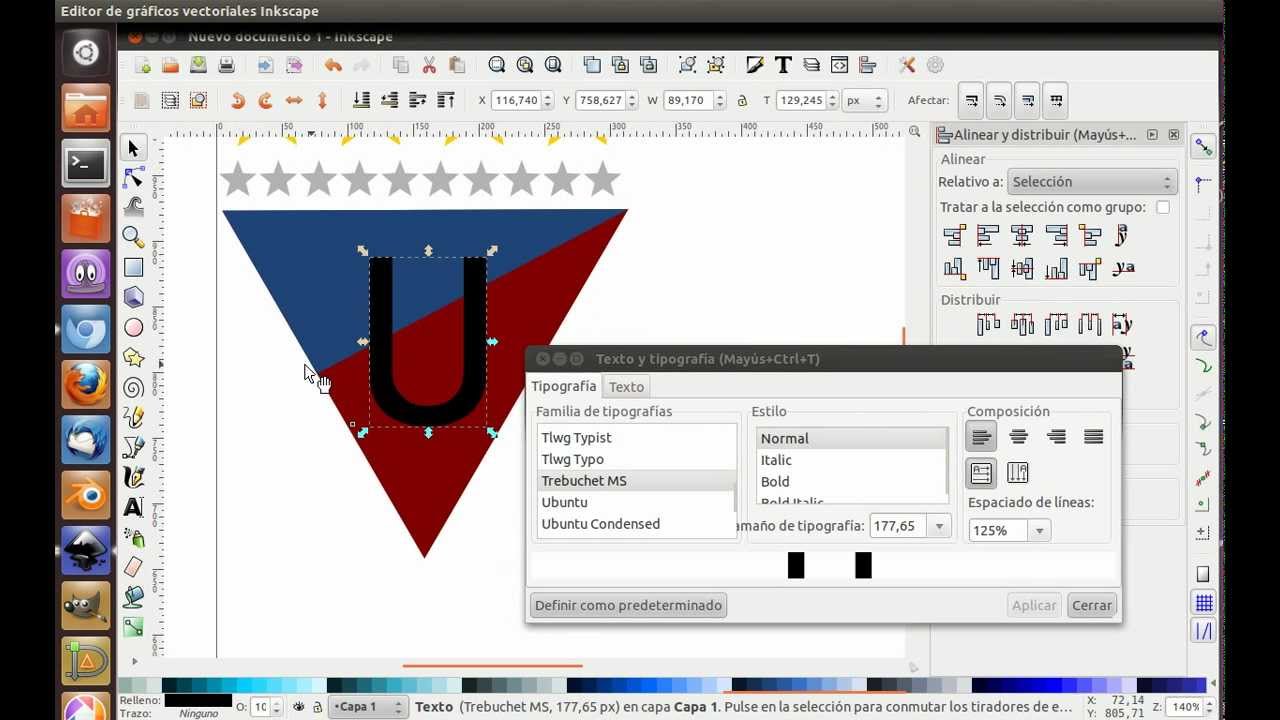This screenshot has height=720, width=1280.
Task: Step the X coordinate spinner
Action: (546, 100)
